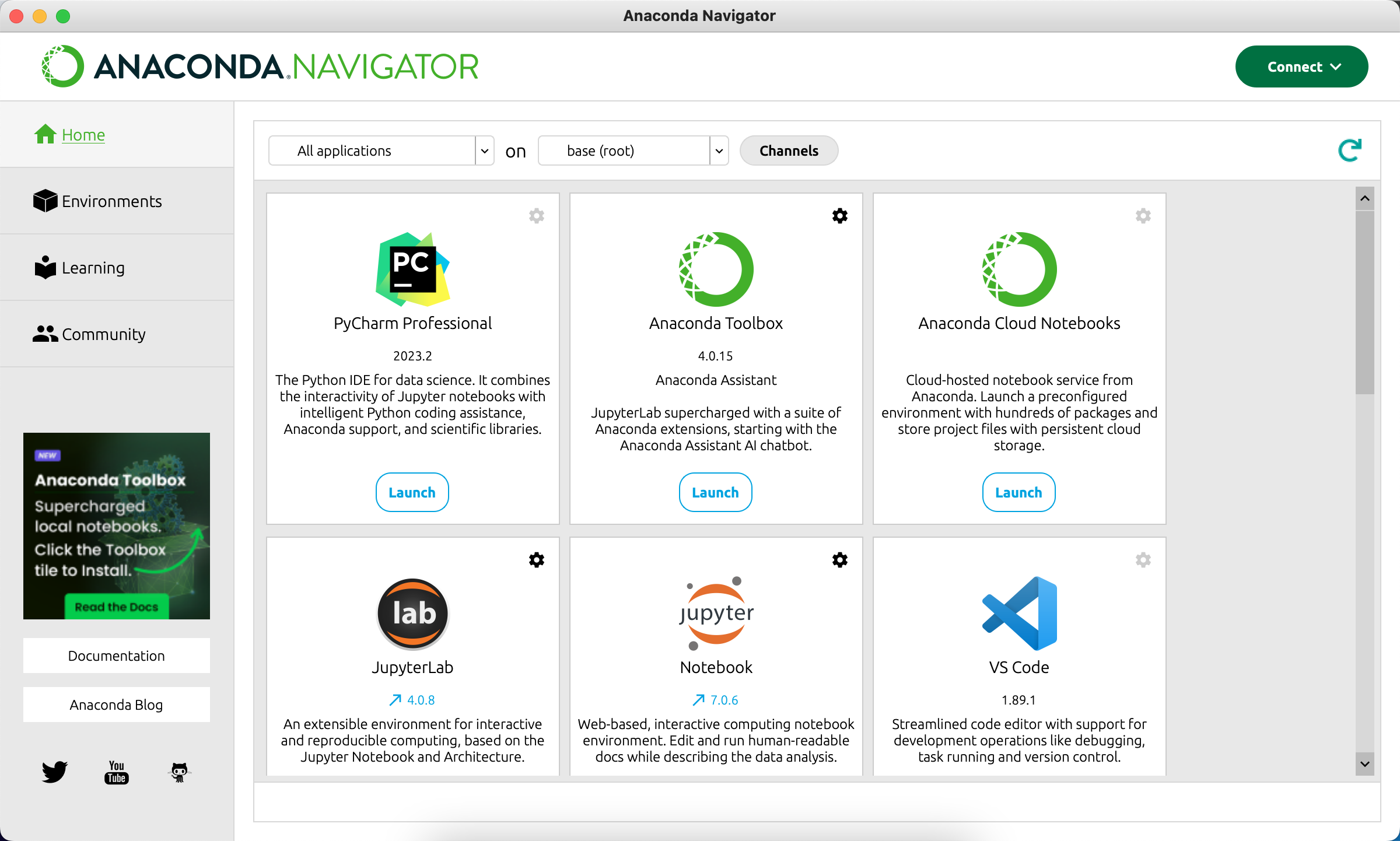The width and height of the screenshot is (1400, 841).
Task: Open the PyCharm Professional settings gear
Action: click(537, 216)
